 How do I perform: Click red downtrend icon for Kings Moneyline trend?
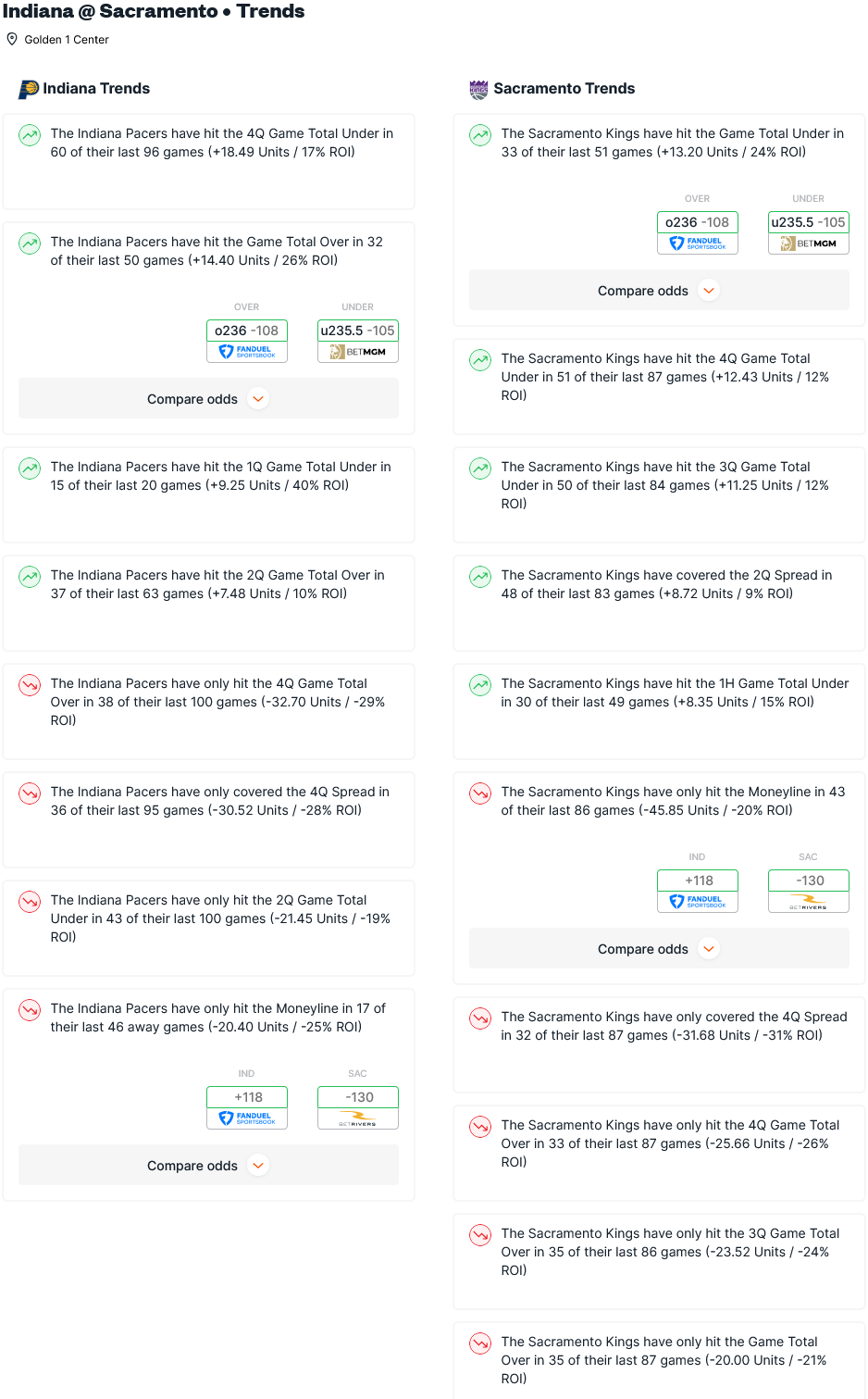pos(480,793)
